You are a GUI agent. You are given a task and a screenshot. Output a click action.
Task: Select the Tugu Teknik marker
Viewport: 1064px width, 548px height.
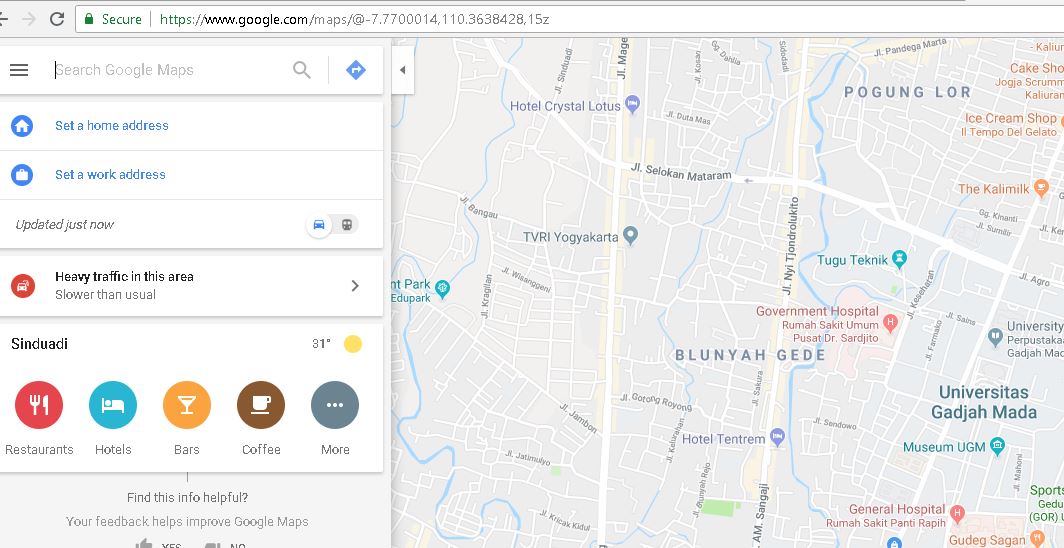pos(899,258)
